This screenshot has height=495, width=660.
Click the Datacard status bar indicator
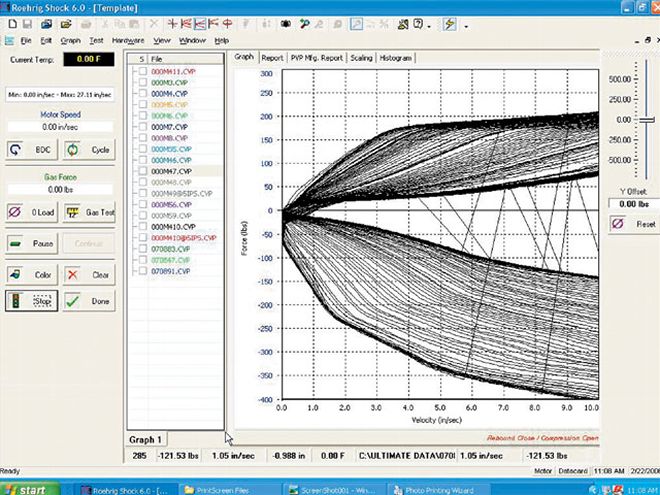(x=572, y=471)
